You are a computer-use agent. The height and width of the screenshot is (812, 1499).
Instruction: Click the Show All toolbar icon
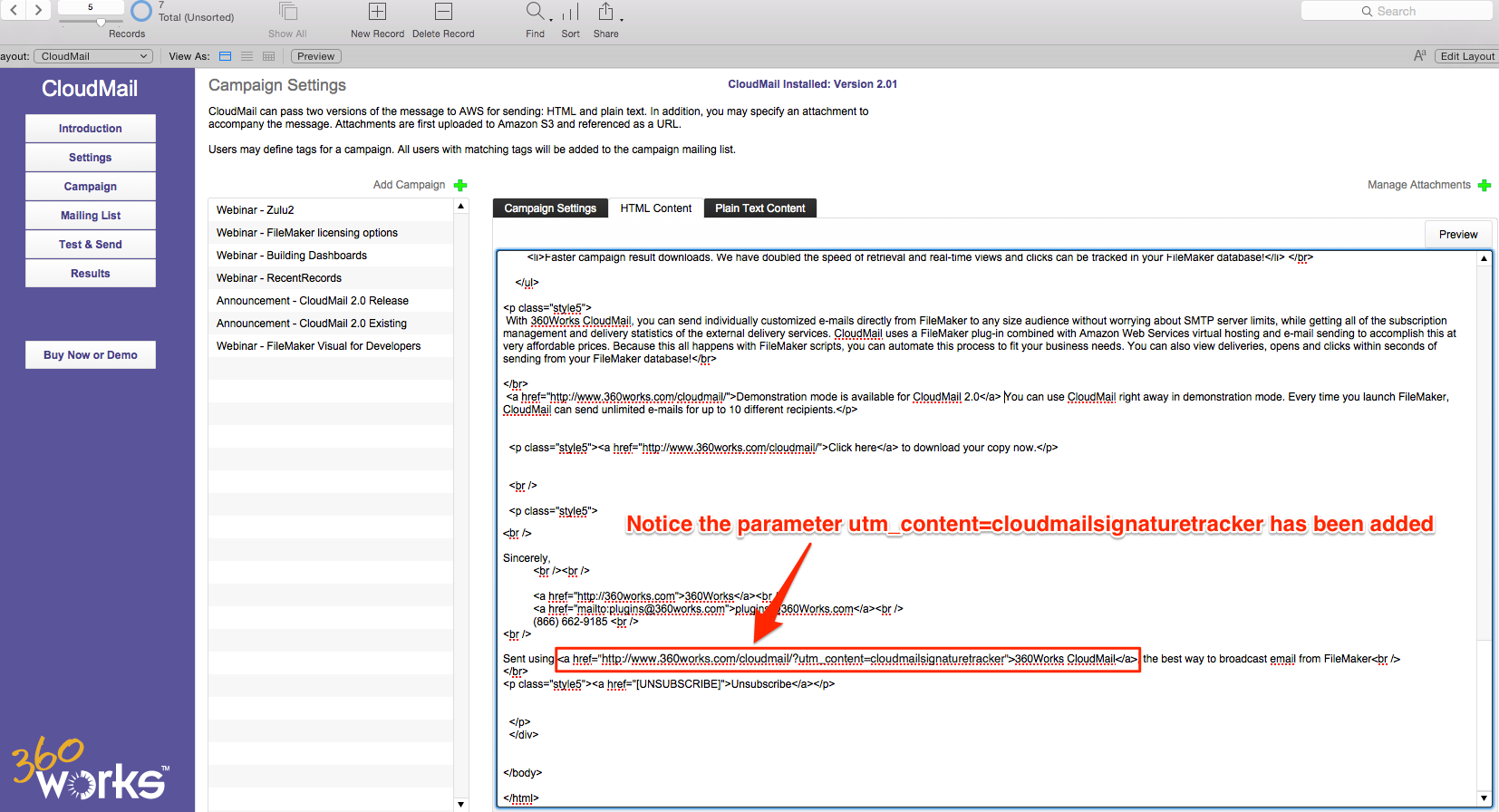tap(288, 12)
